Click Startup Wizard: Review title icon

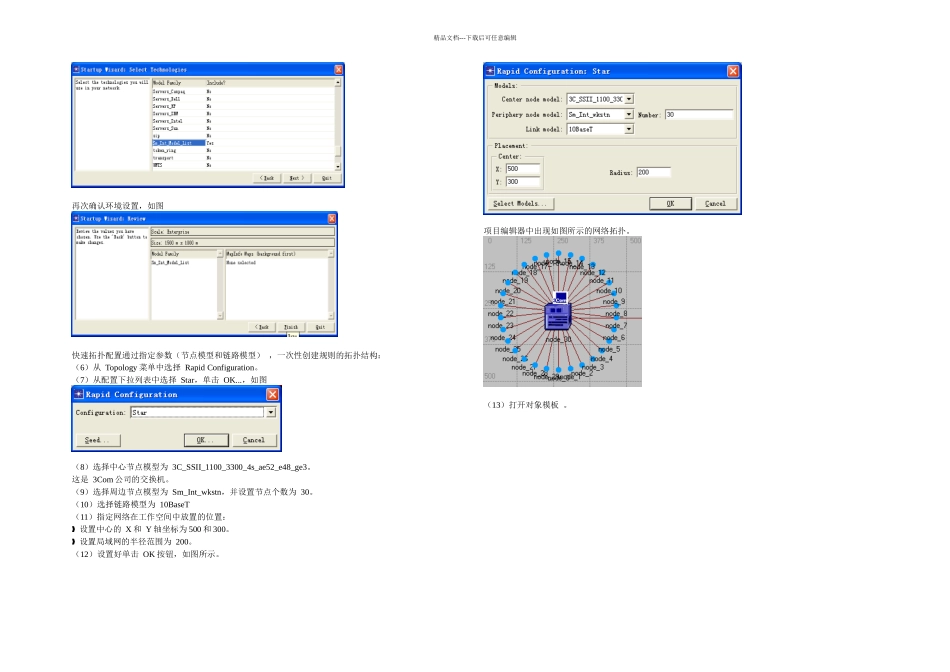click(x=76, y=218)
